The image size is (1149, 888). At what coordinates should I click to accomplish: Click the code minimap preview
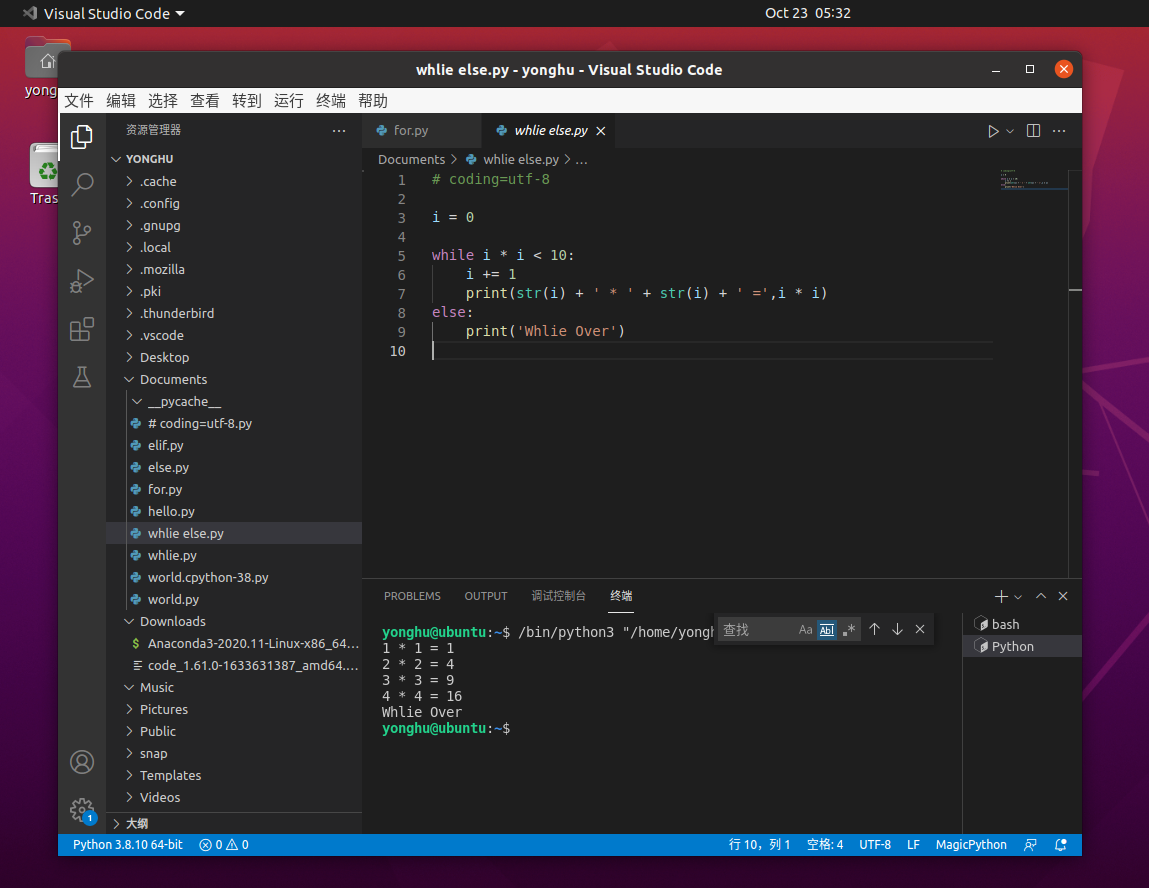[x=1033, y=180]
